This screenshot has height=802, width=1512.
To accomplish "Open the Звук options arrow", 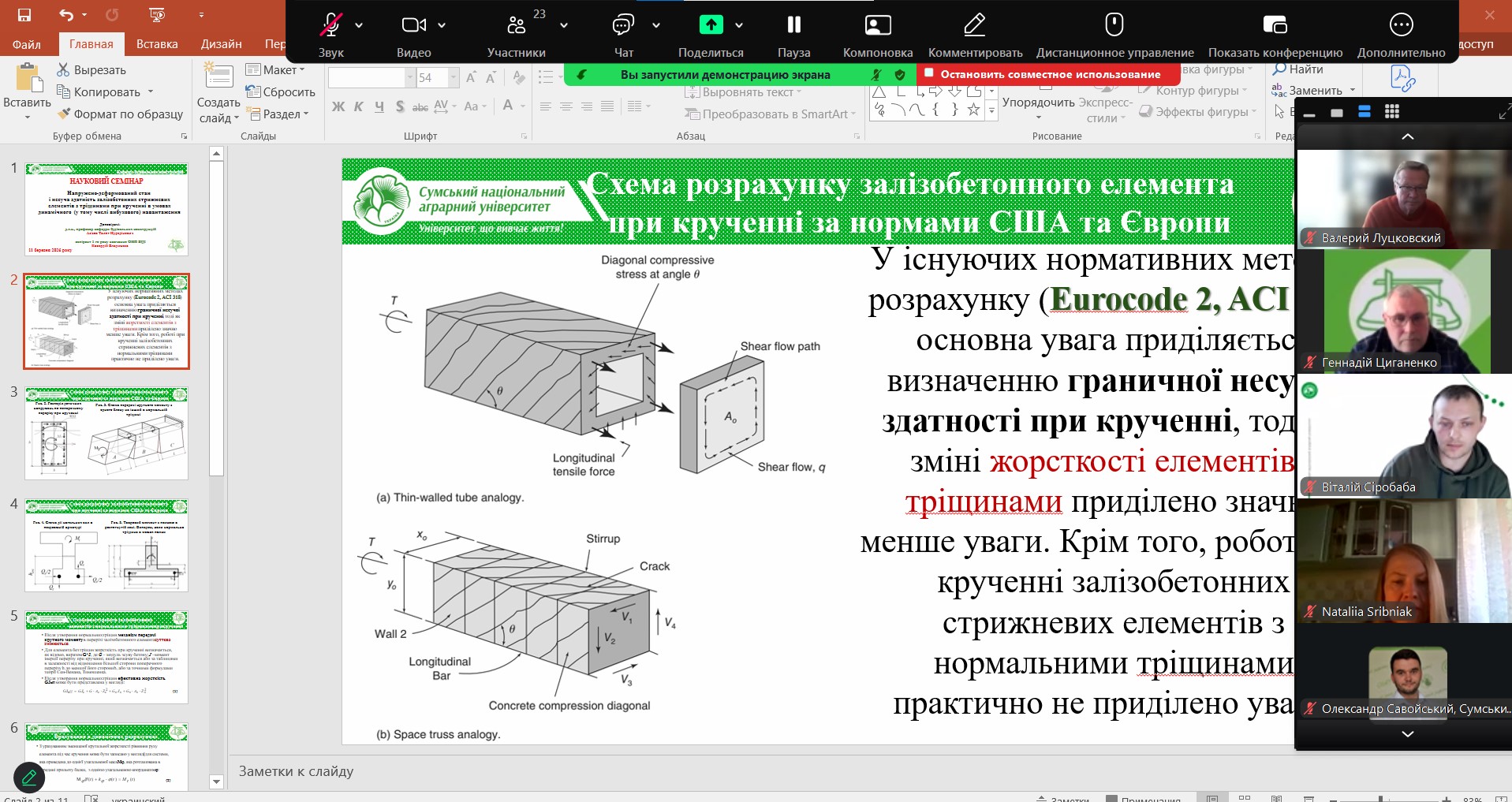I will pyautogui.click(x=359, y=26).
